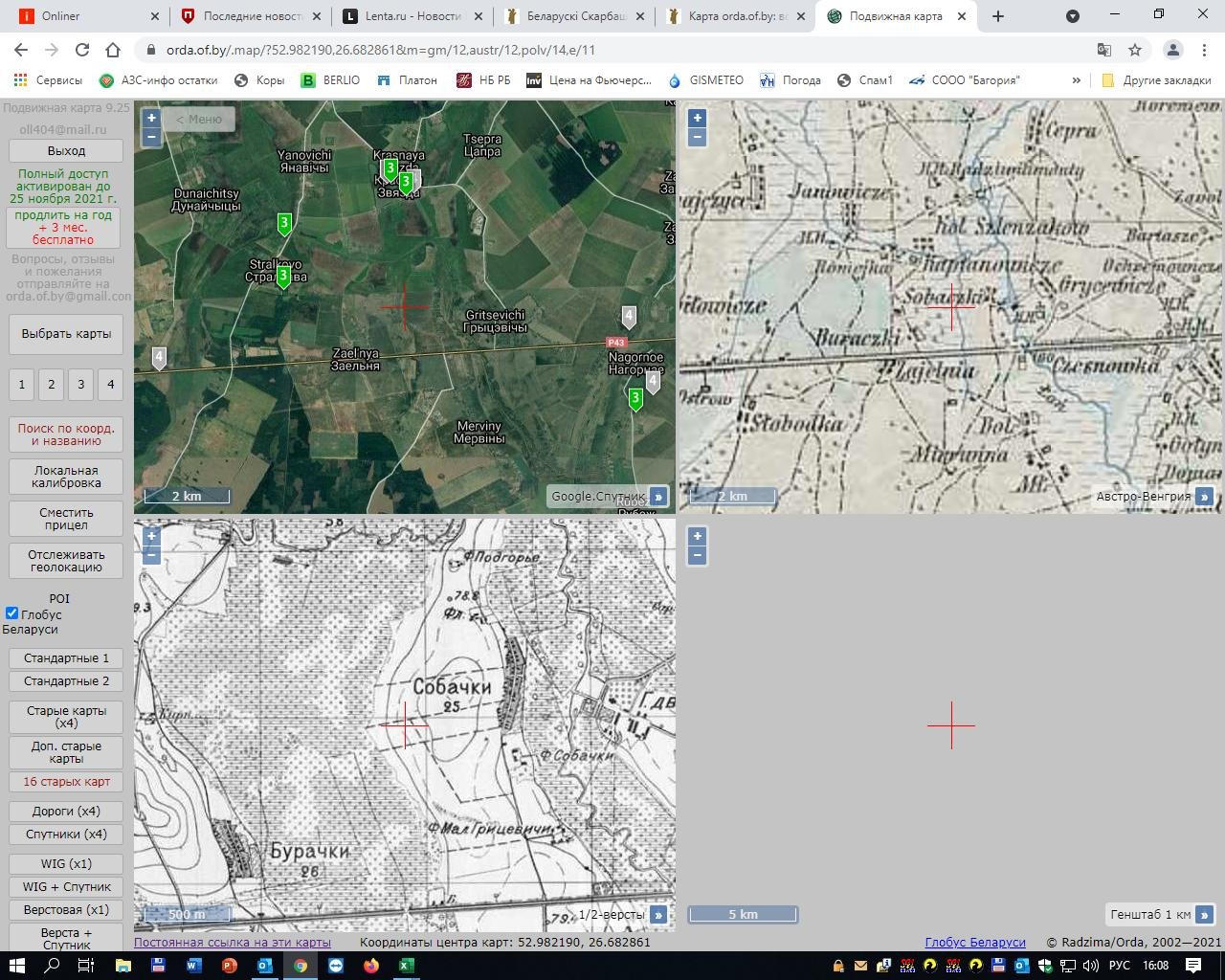Expand 1/2-версты map layer selector
This screenshot has width=1225, height=980.
[x=657, y=914]
